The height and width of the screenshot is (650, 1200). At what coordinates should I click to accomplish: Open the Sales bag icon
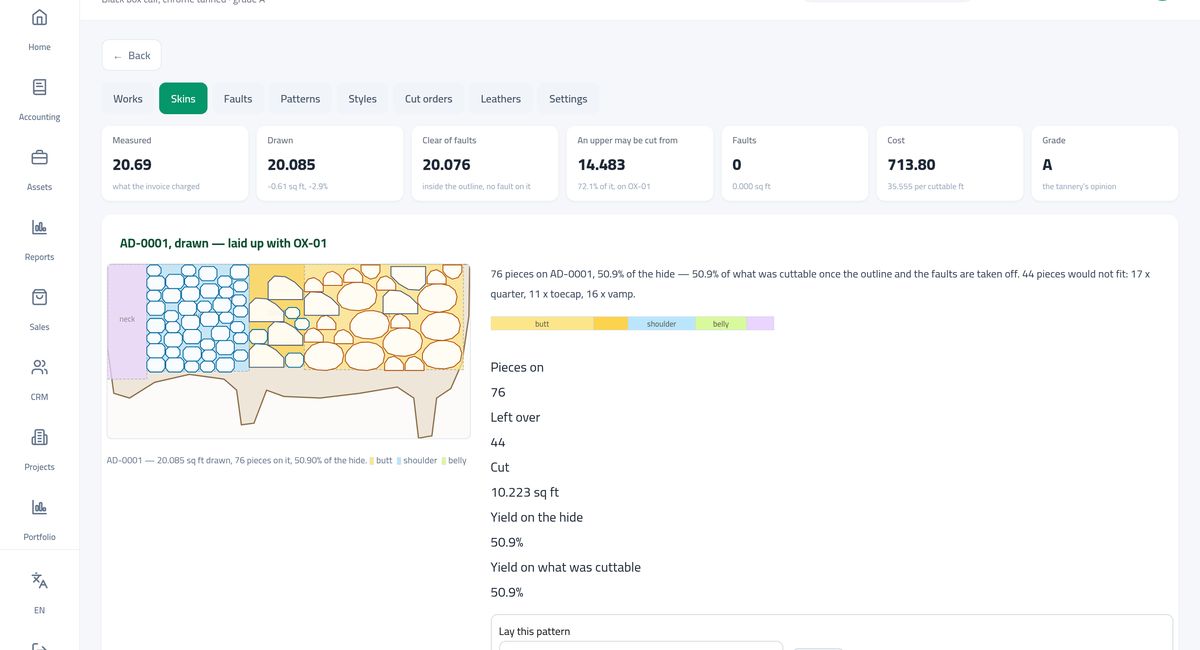39,297
